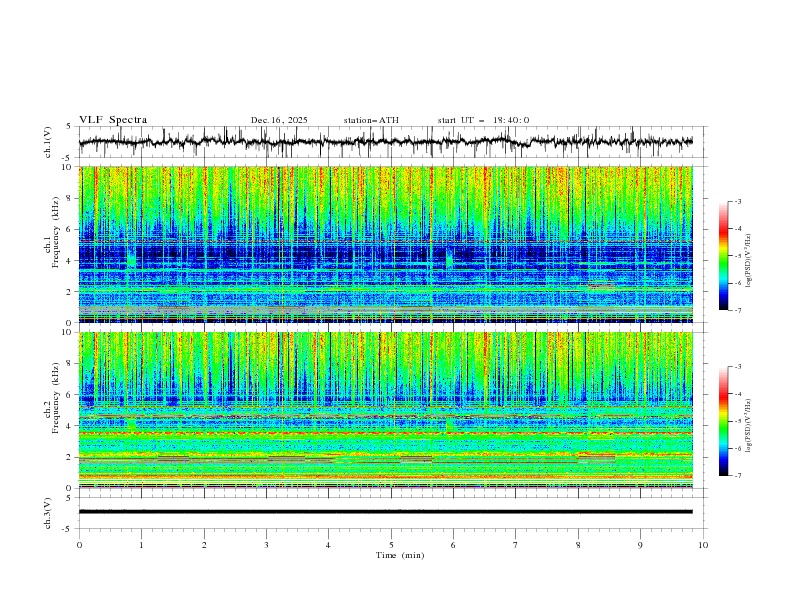Screen dimensions: 792x612
Task: Click the ch.1 spectrogram panel
Action: pos(386,244)
